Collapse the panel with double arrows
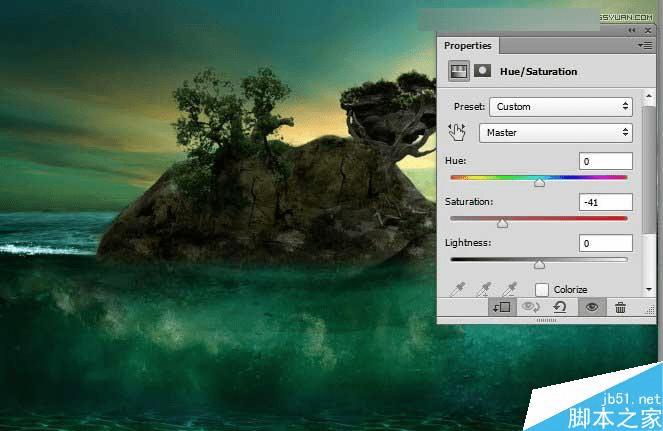Screen dimensions: 663x431 [632, 30]
